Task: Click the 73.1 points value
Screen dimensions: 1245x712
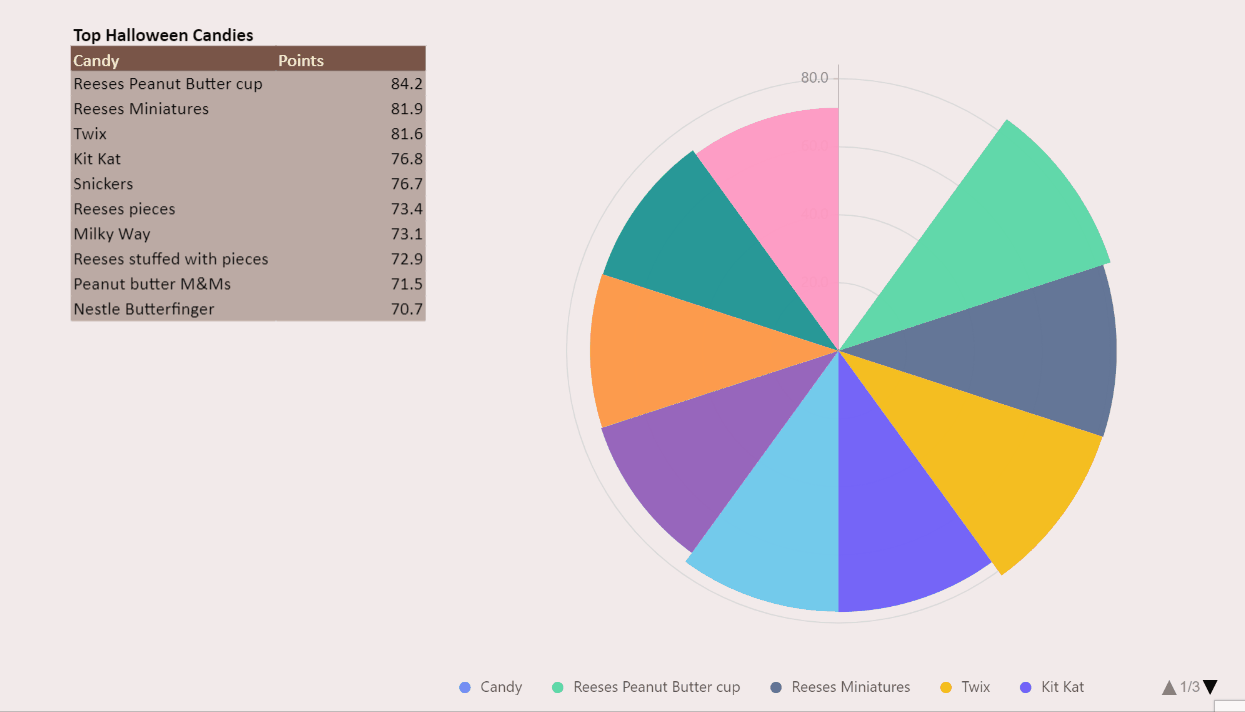Action: pos(407,234)
